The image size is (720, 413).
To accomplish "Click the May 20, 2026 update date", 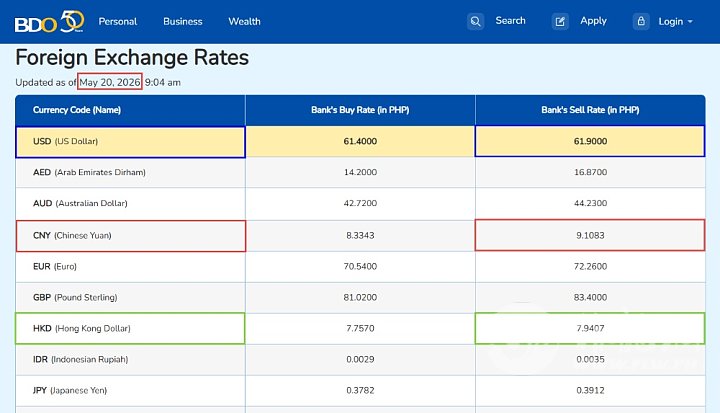I will pyautogui.click(x=110, y=82).
